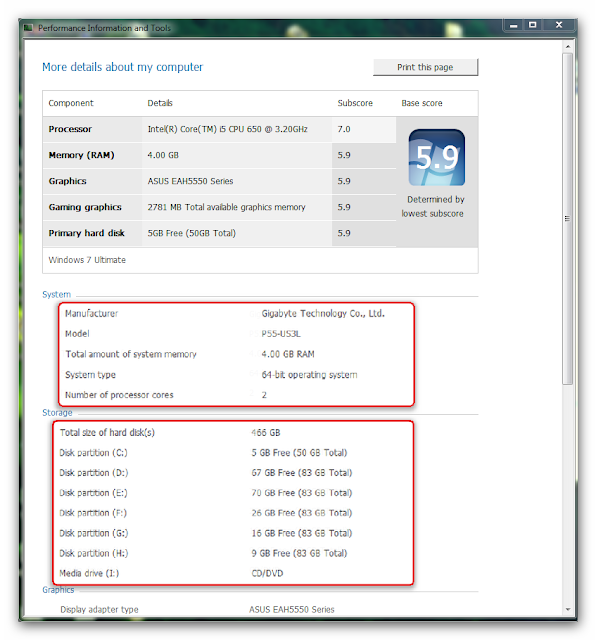Click 'Media drive (I:)' label
This screenshot has height=640, width=596.
(89, 573)
